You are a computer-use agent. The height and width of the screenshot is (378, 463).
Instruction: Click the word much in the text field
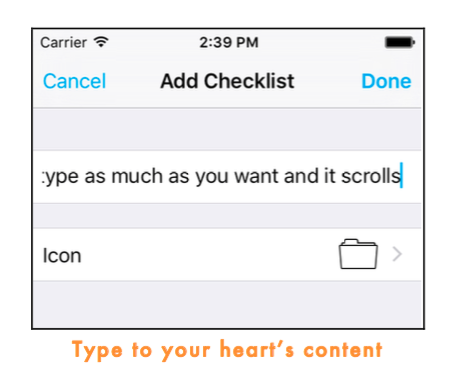coord(137,176)
